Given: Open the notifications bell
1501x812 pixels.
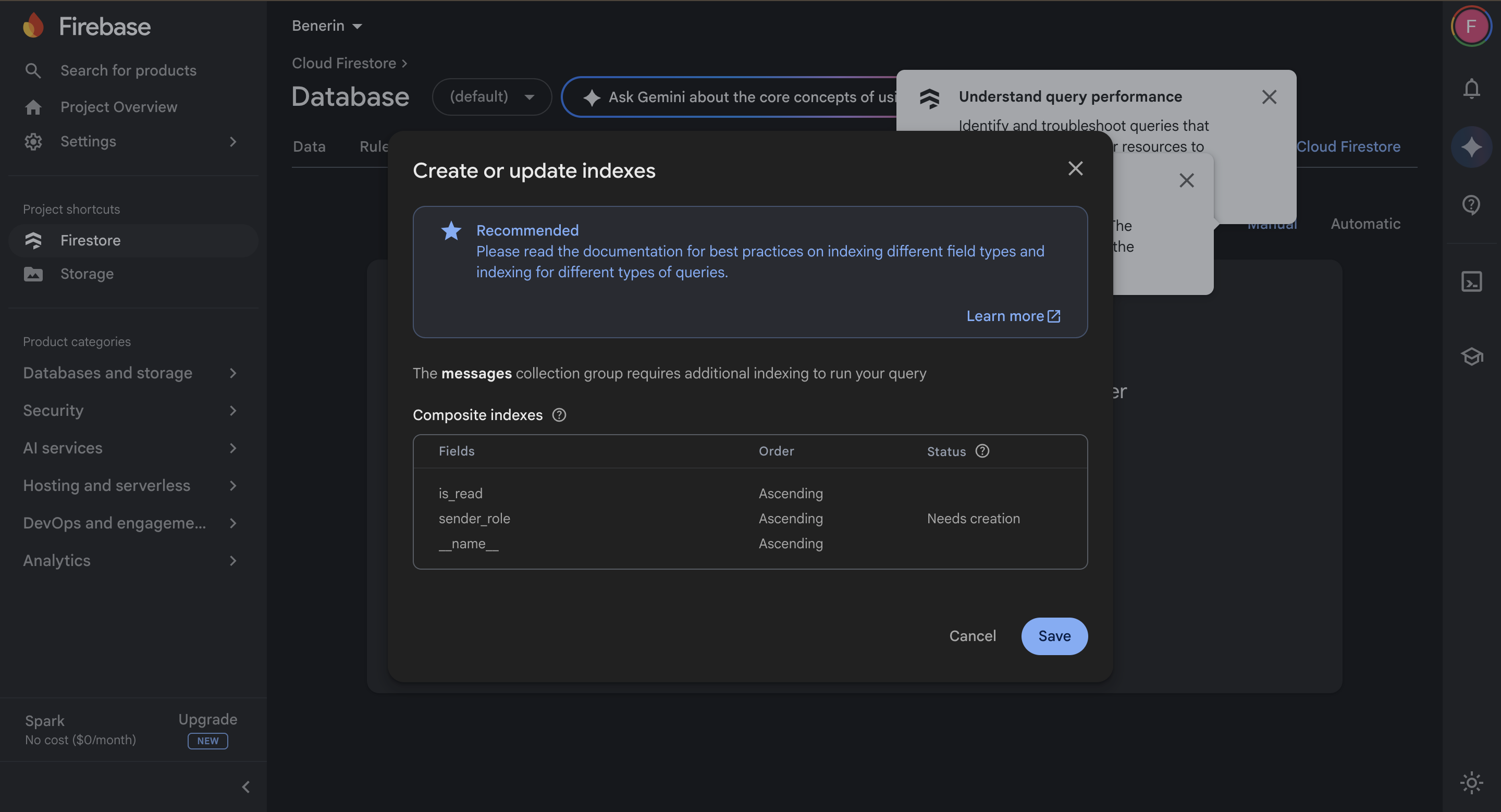Looking at the screenshot, I should pyautogui.click(x=1471, y=89).
